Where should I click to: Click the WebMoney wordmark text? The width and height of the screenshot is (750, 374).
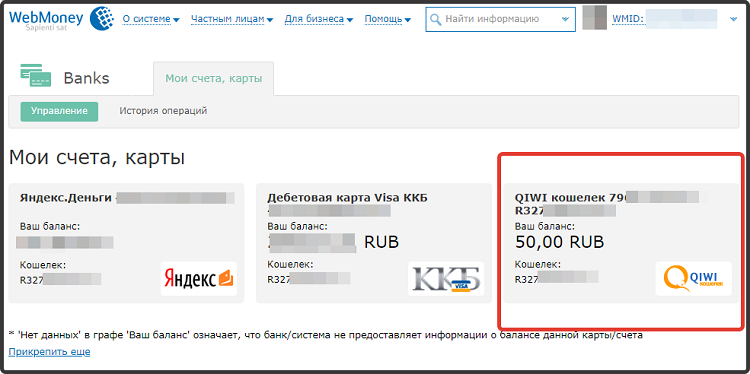[46, 18]
